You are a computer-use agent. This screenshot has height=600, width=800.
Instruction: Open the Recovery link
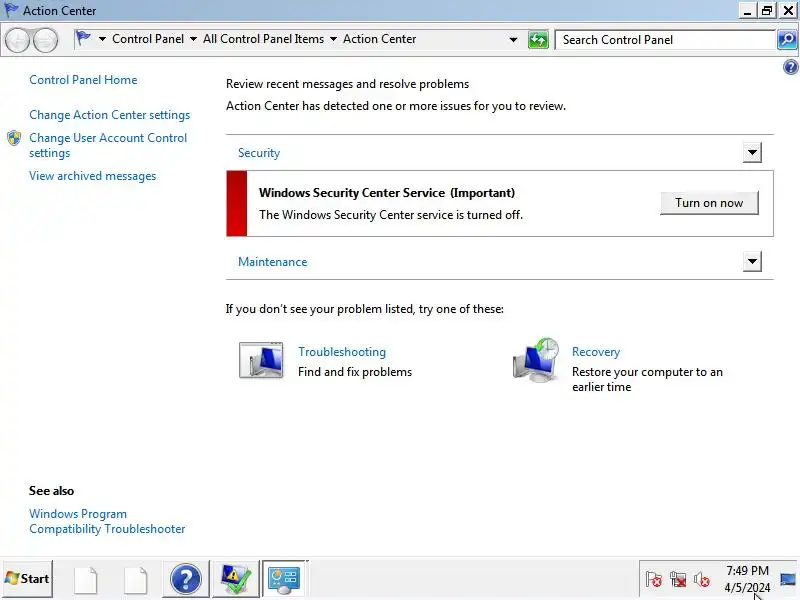[596, 352]
